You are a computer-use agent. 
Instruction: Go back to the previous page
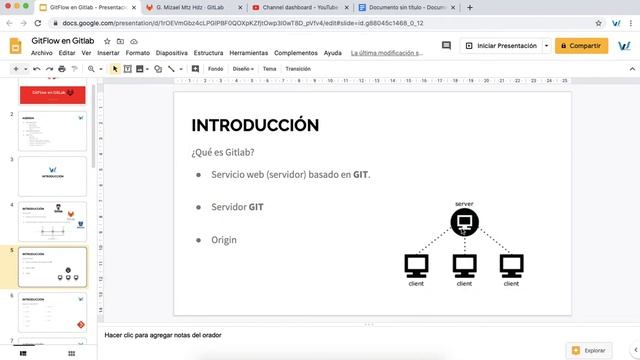pos(9,23)
